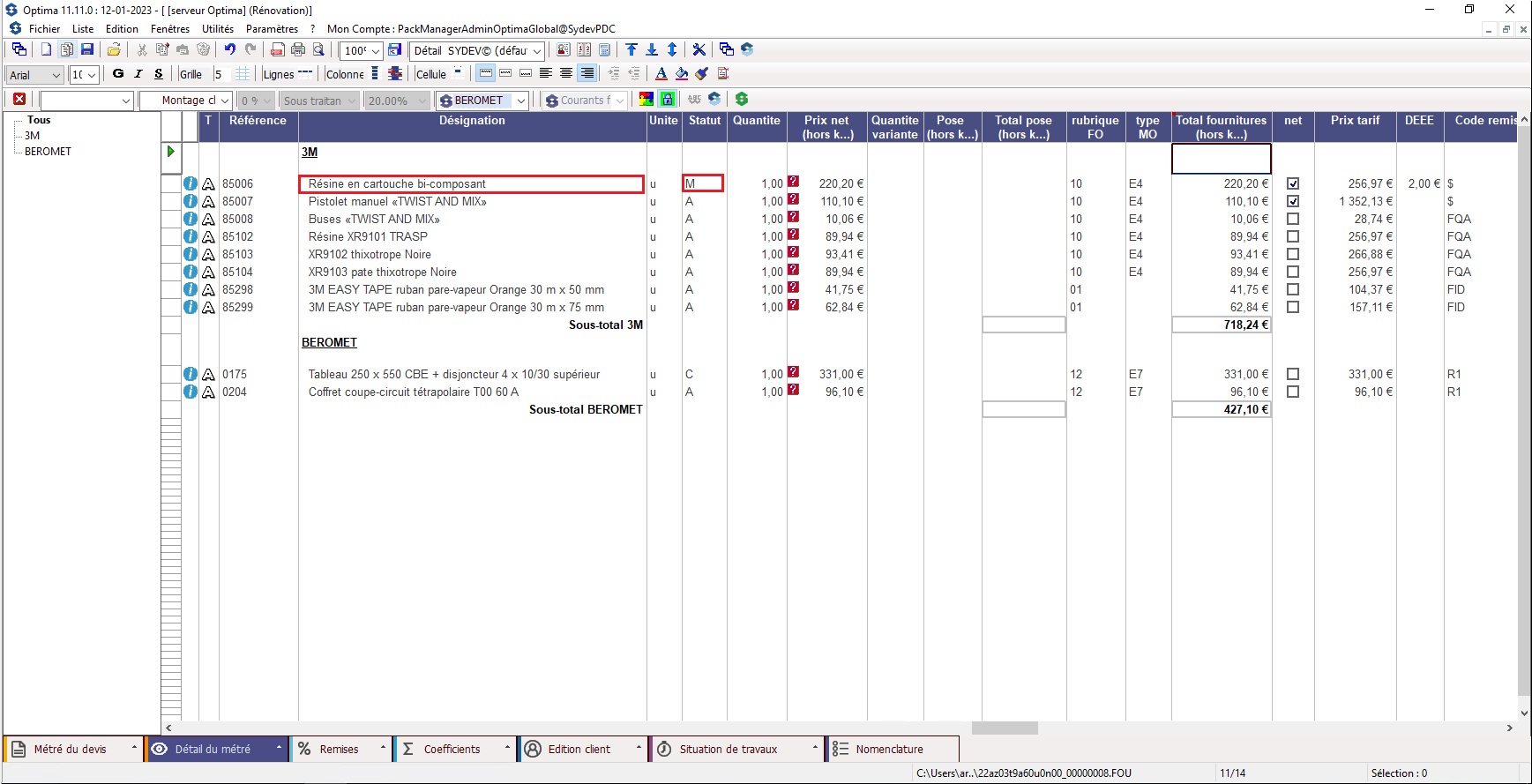Click the font color A icon
Screen dimensions: 1532x784
[661, 74]
